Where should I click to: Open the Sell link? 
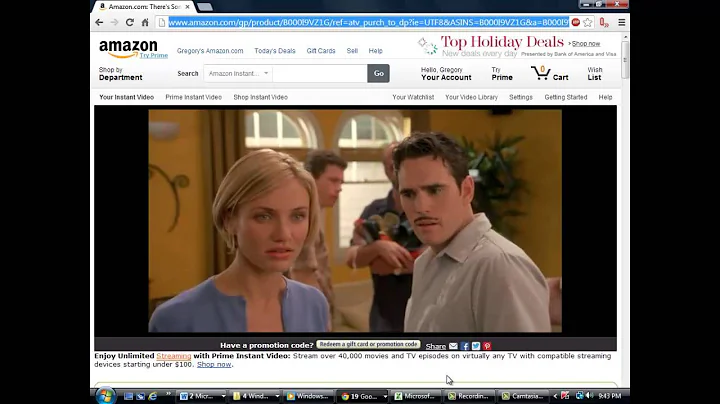tap(352, 51)
